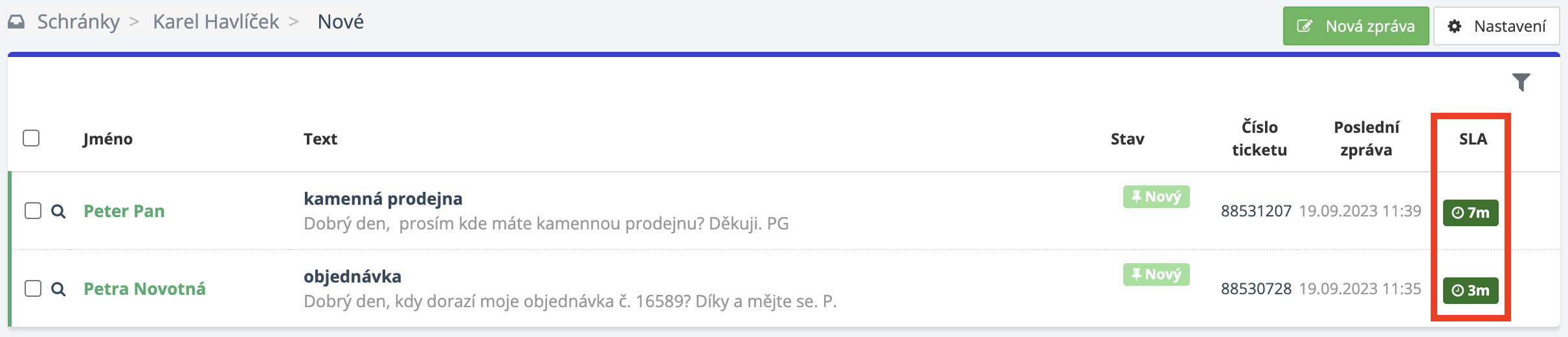Click the 7m SLA timer badge
This screenshot has height=337, width=1568.
tap(1470, 213)
